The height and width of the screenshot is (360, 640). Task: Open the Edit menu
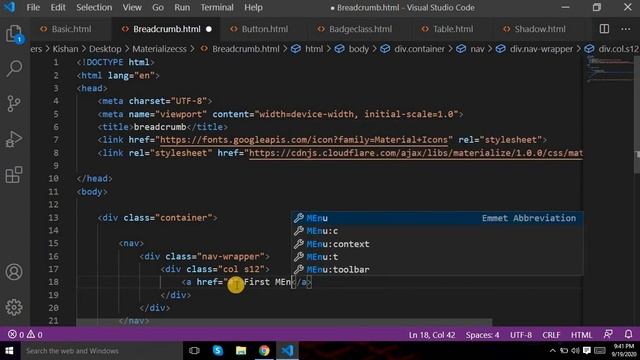click(58, 7)
